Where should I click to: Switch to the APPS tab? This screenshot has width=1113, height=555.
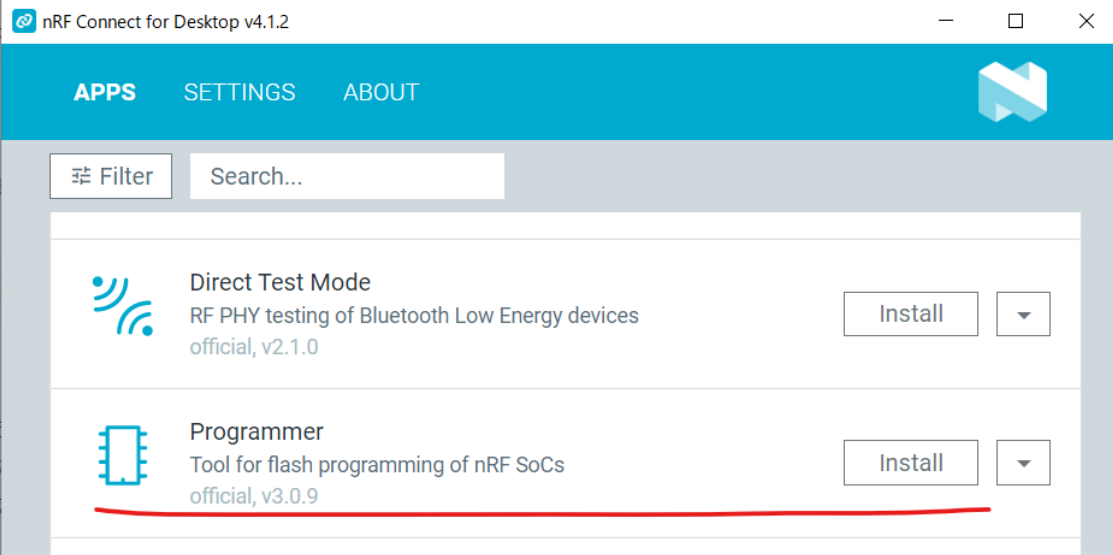tap(105, 93)
